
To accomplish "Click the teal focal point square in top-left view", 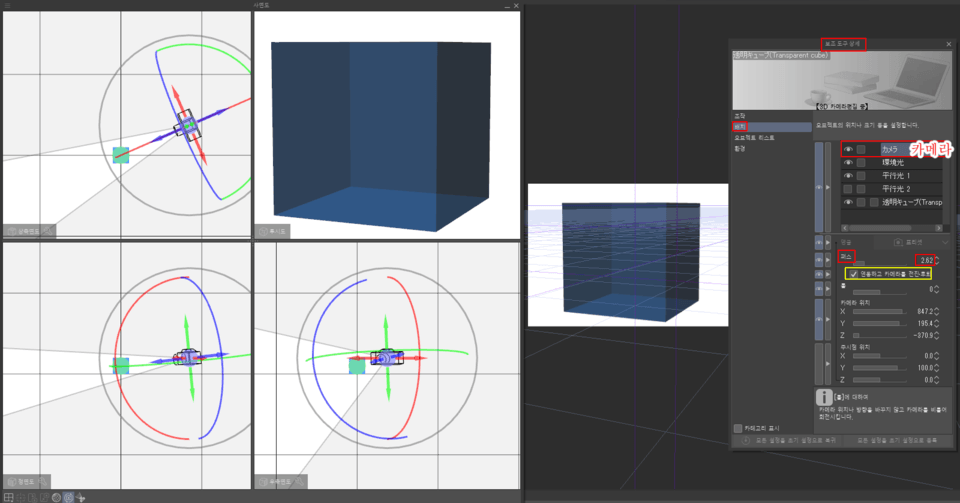I will tap(121, 155).
